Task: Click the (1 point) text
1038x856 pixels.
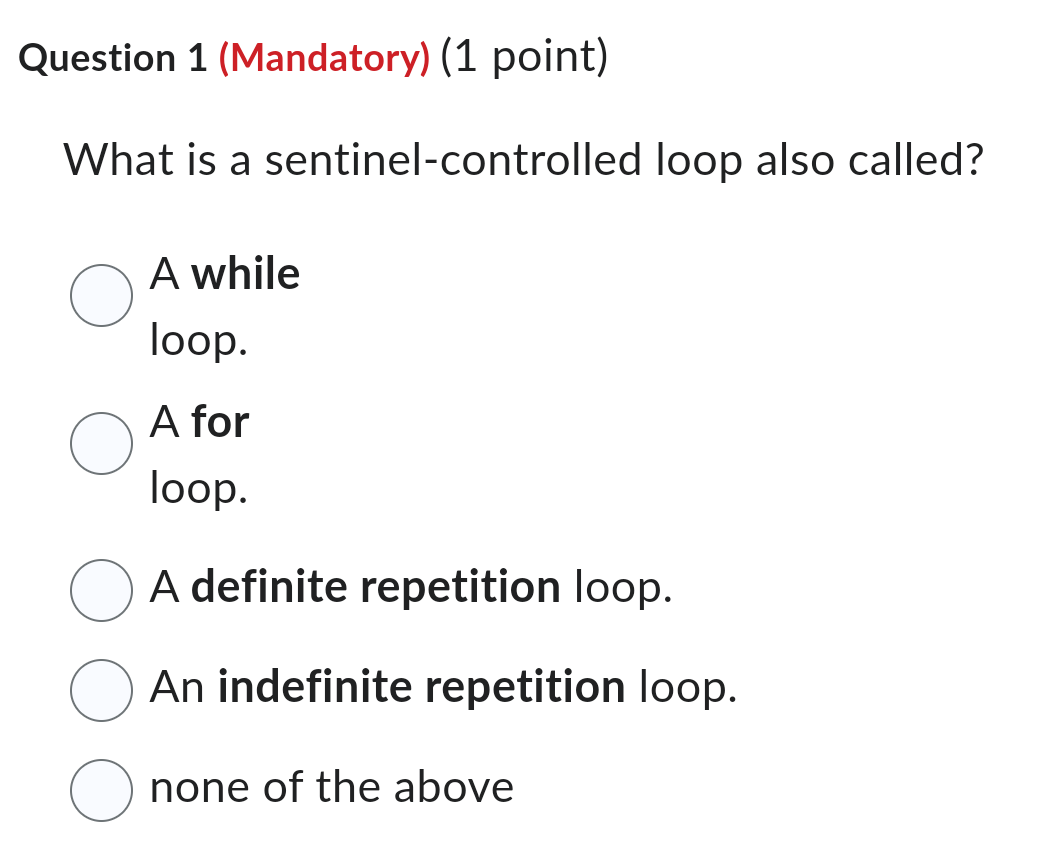Action: tap(521, 58)
